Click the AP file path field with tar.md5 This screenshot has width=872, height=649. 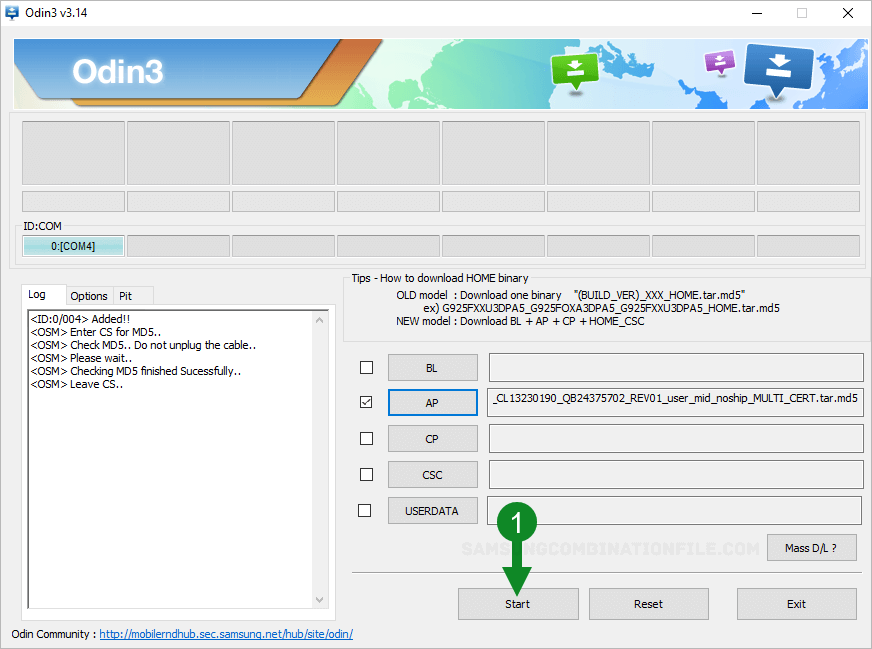(x=676, y=402)
